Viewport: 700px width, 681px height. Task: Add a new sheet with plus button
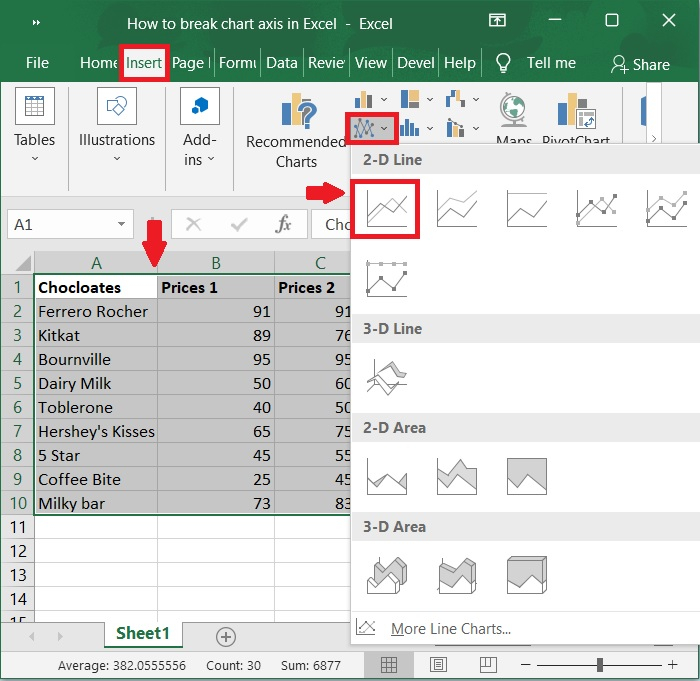point(226,636)
